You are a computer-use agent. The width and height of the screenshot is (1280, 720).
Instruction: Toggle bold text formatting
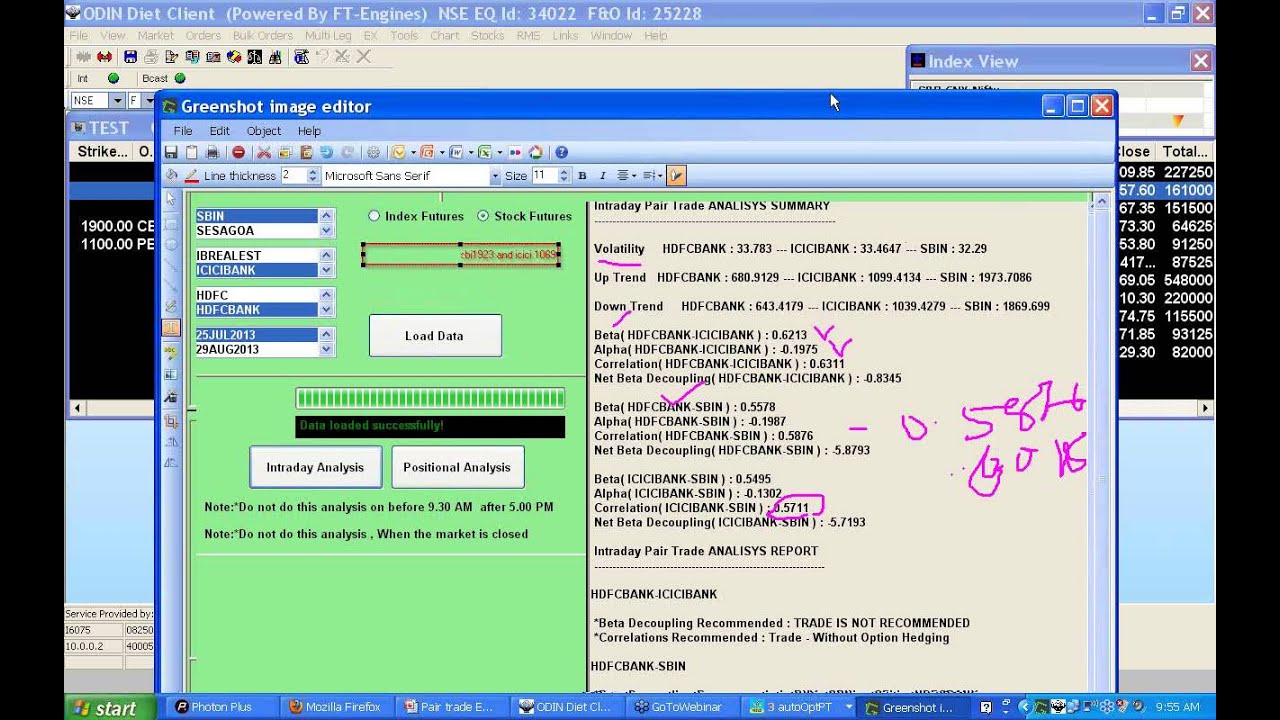click(582, 175)
